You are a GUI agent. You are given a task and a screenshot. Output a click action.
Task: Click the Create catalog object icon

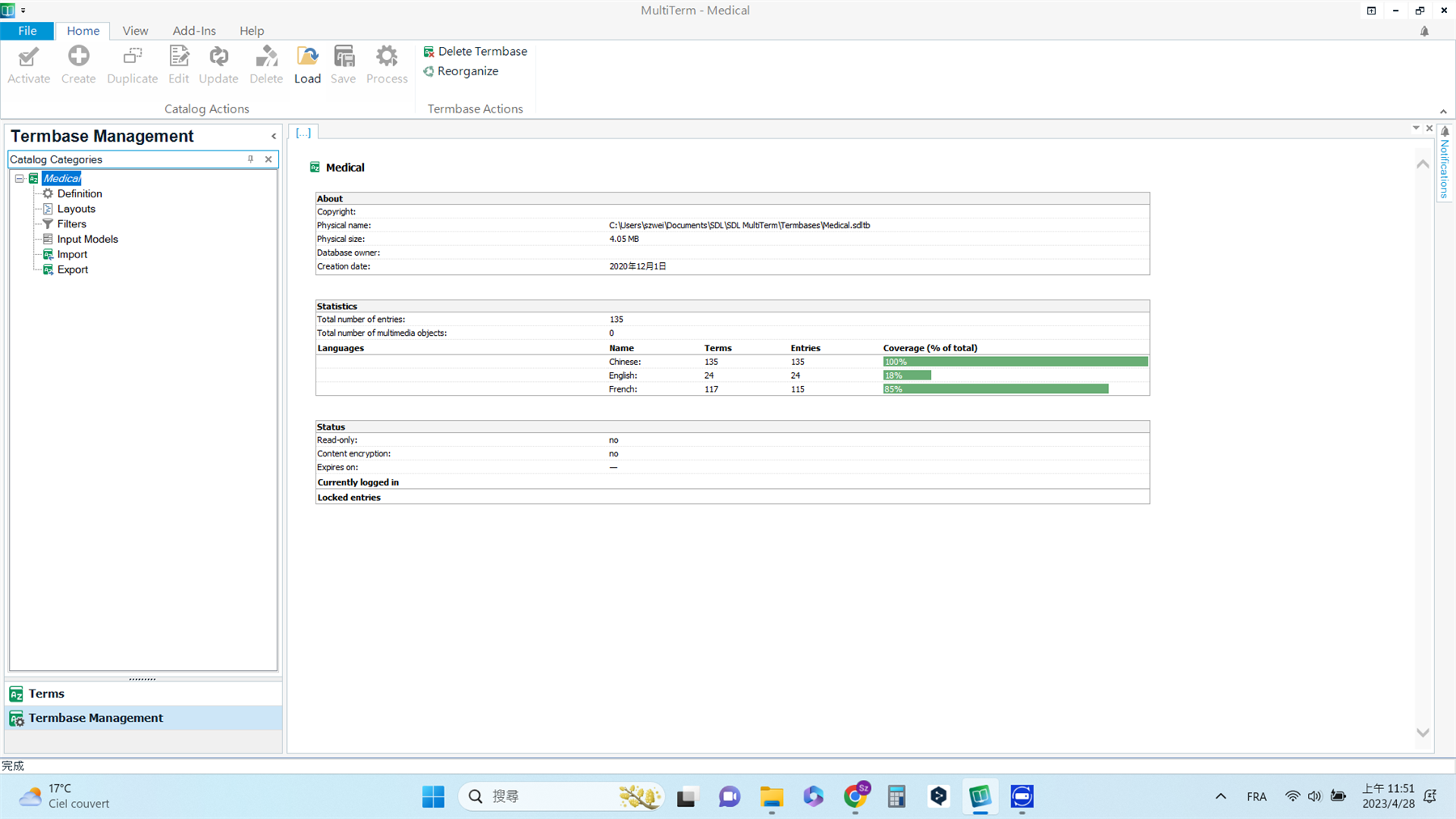coord(78,65)
